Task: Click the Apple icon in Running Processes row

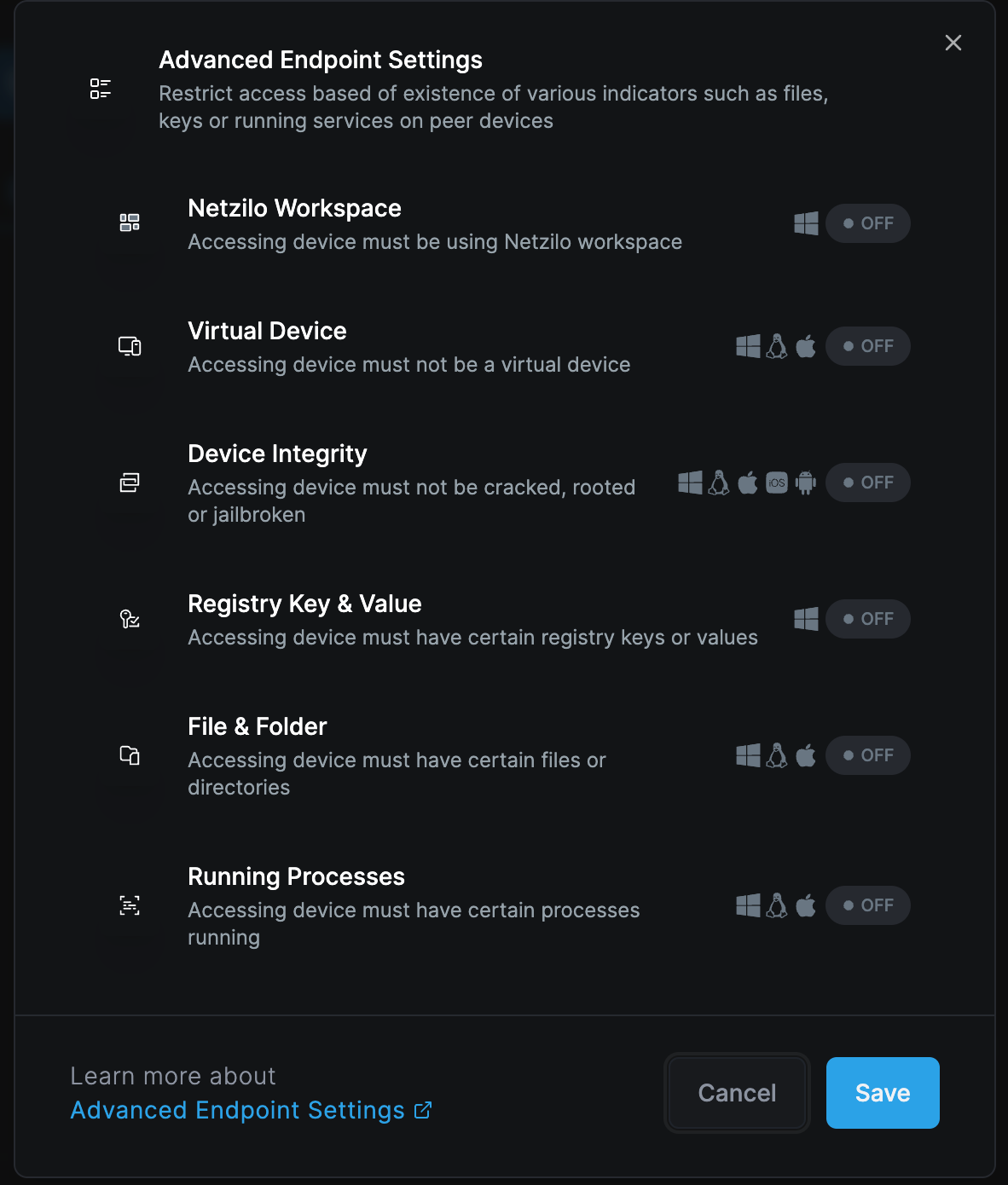Action: click(806, 905)
